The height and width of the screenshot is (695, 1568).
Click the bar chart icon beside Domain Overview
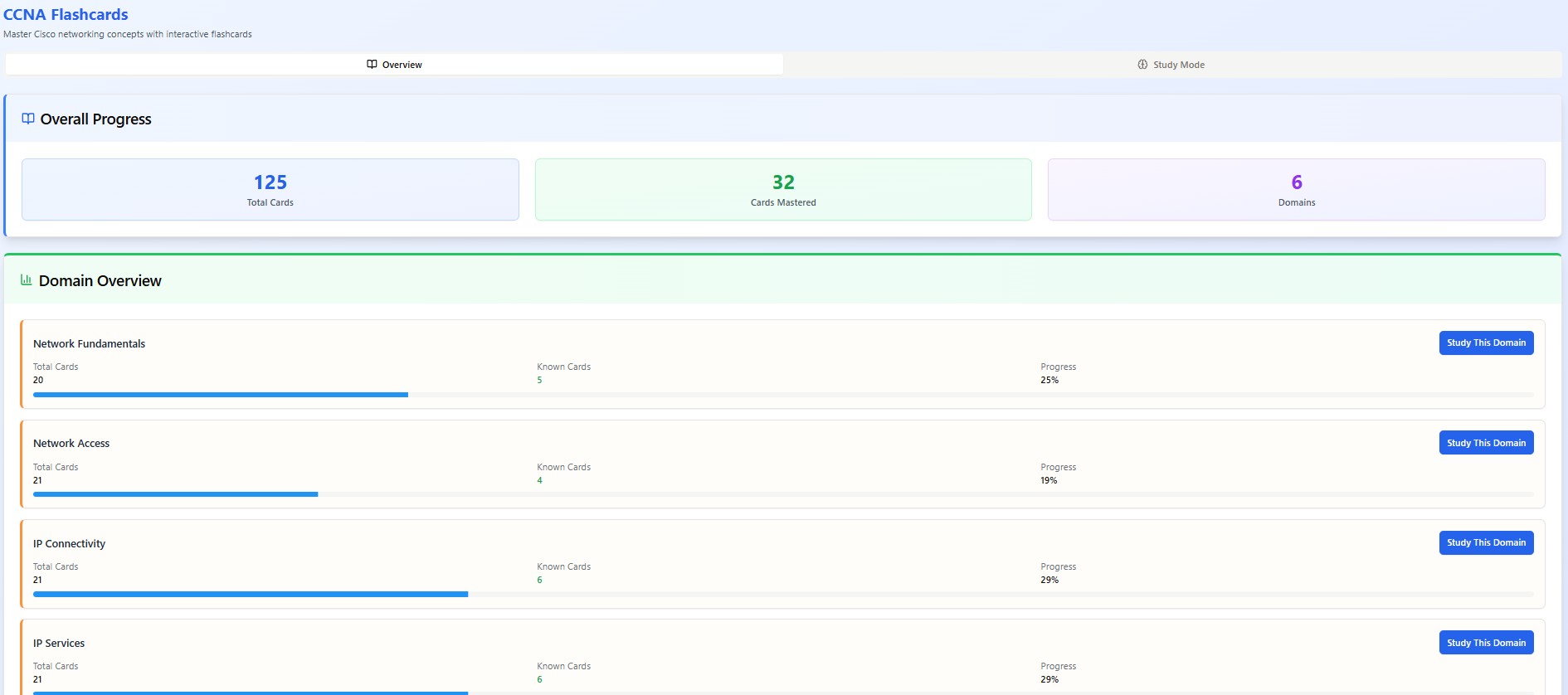26,280
